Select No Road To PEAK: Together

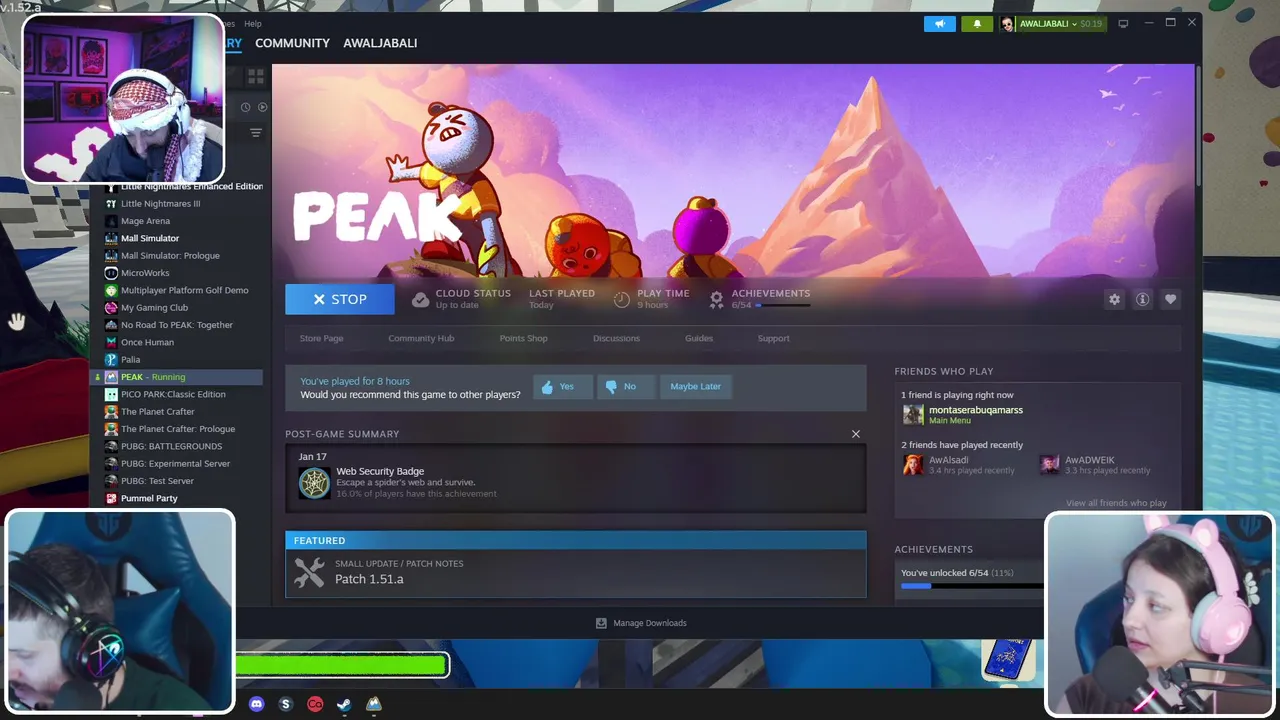(x=177, y=325)
